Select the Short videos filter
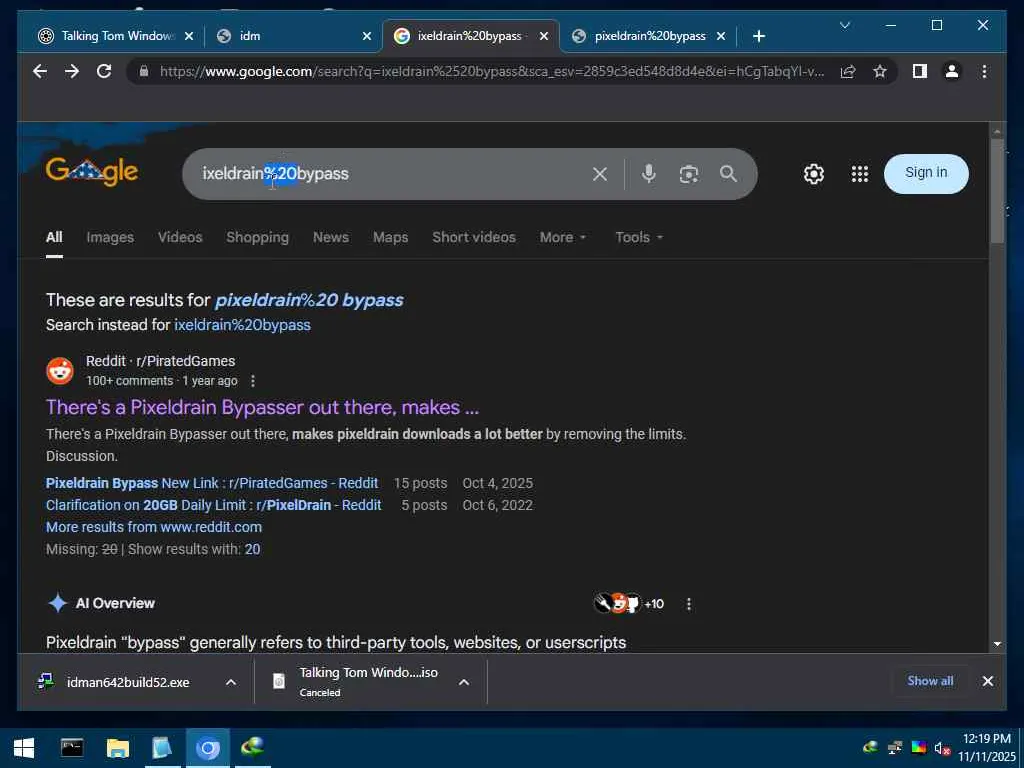The image size is (1024, 768). coord(473,237)
